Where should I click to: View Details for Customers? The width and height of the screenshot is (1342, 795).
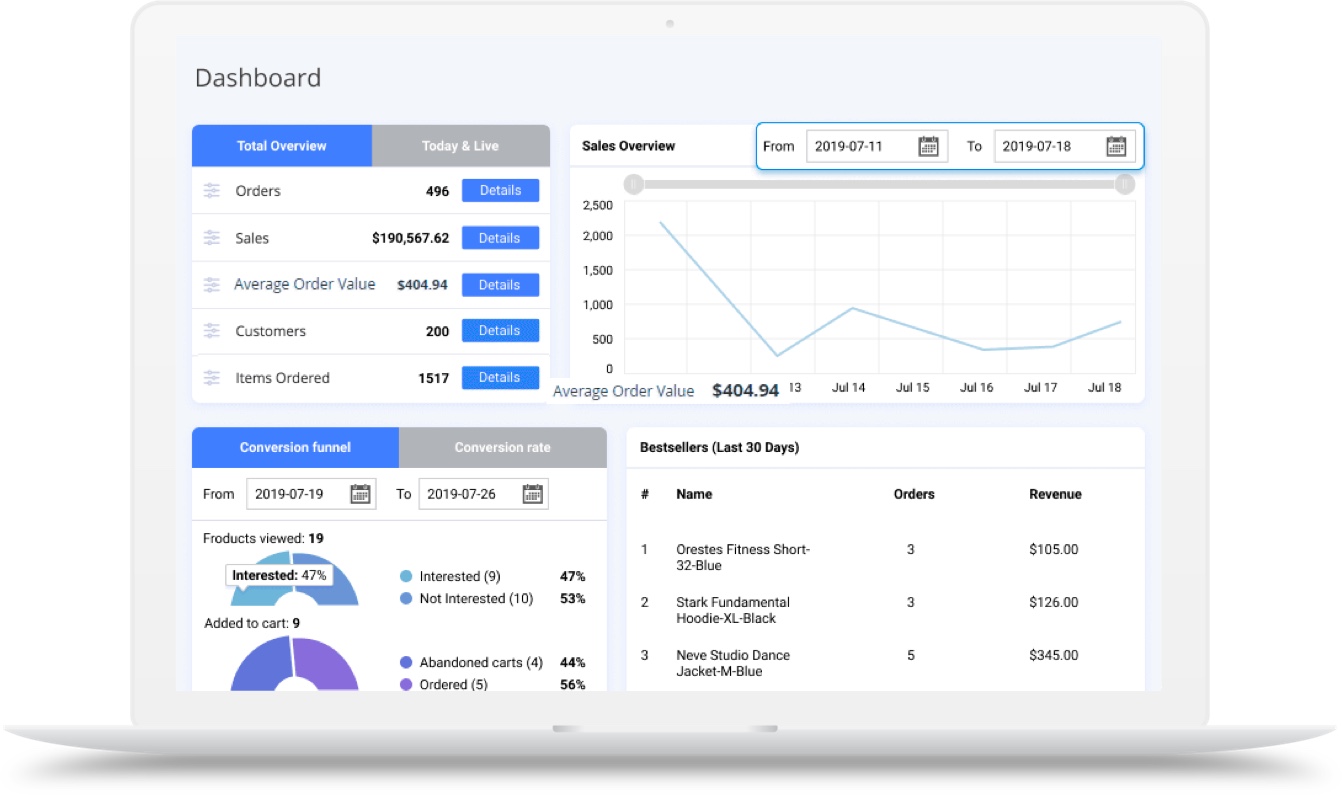500,331
